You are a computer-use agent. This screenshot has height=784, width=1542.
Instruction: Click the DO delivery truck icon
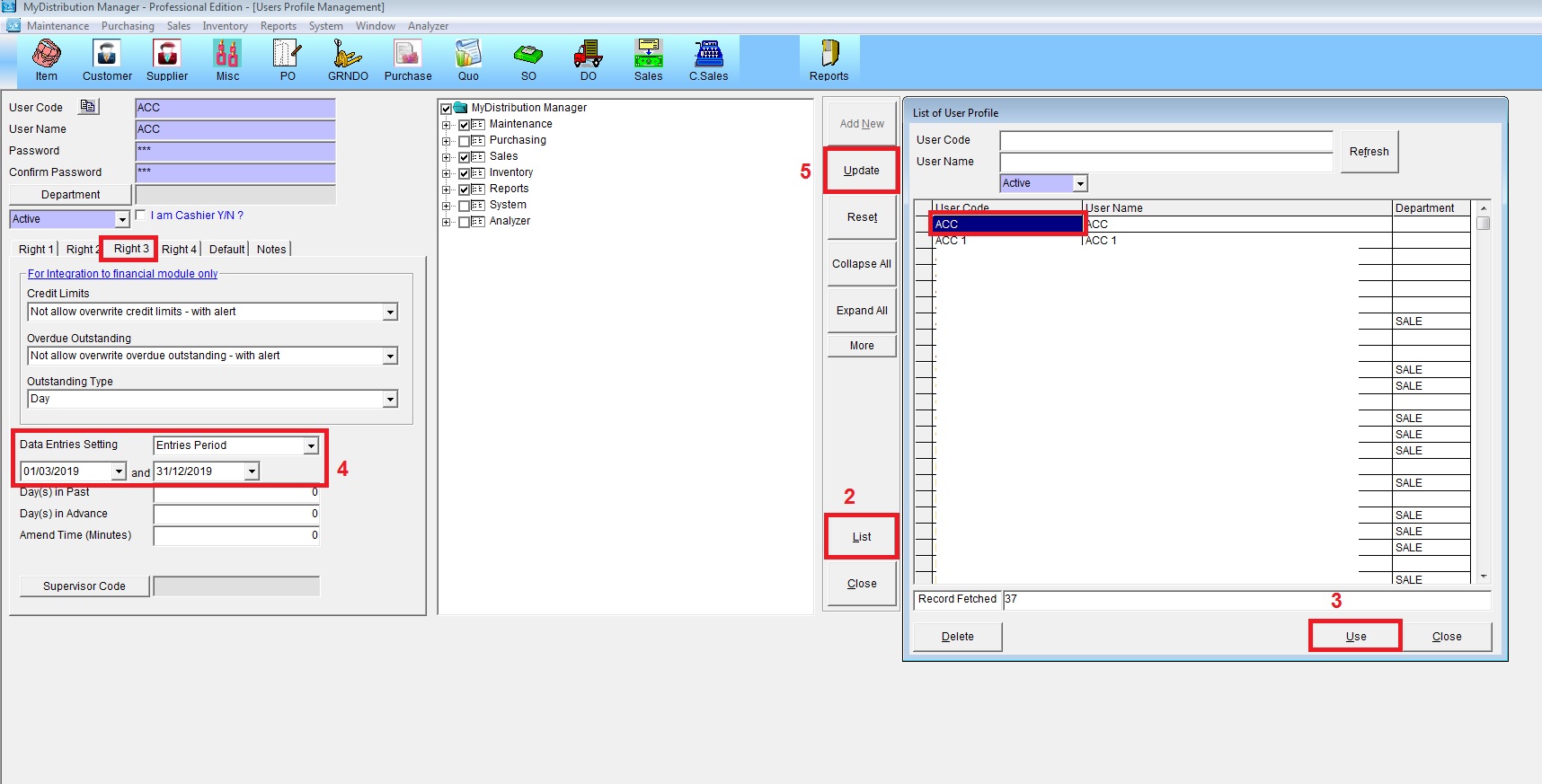tap(588, 56)
